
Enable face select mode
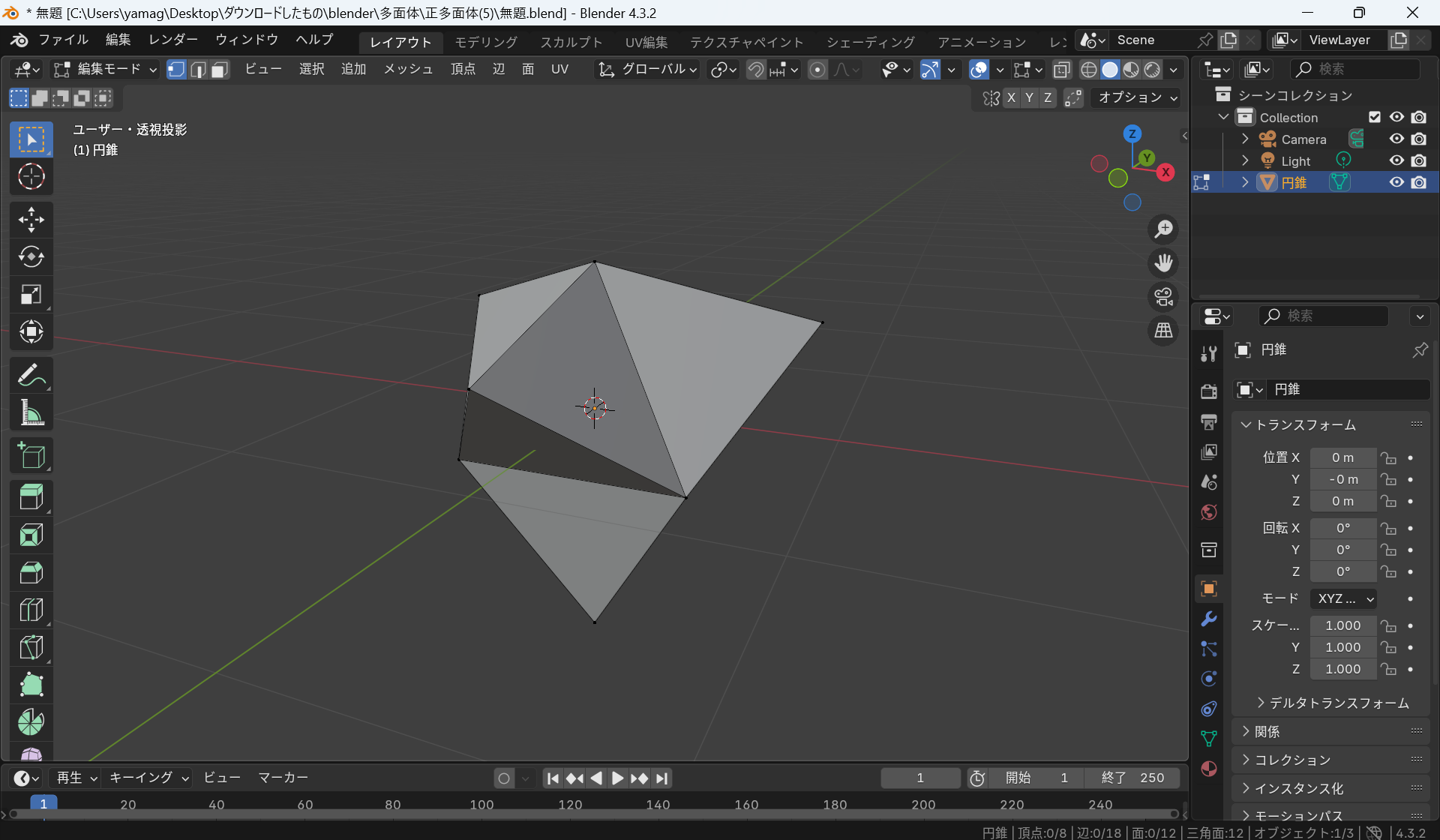220,70
